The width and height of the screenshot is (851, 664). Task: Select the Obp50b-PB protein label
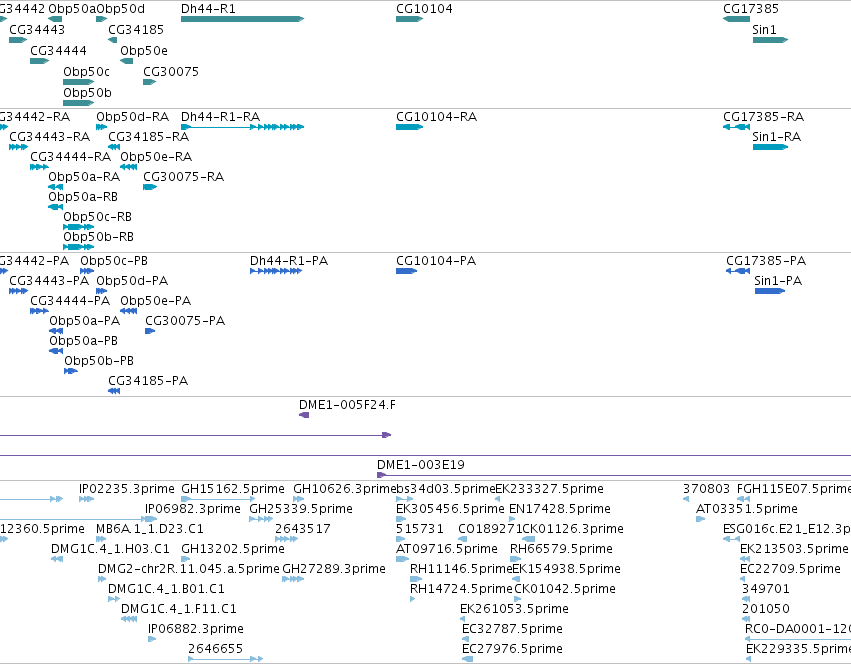(x=99, y=362)
